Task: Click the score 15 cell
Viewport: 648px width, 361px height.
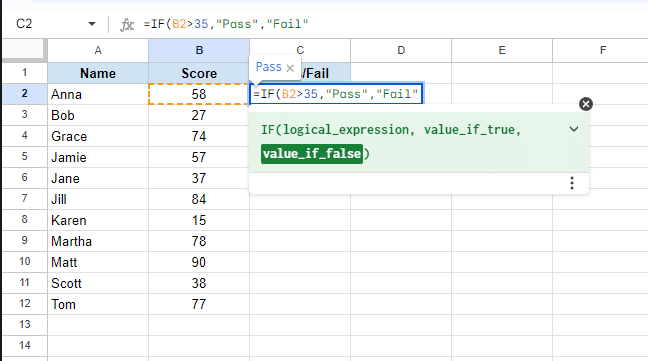Action: (x=199, y=220)
